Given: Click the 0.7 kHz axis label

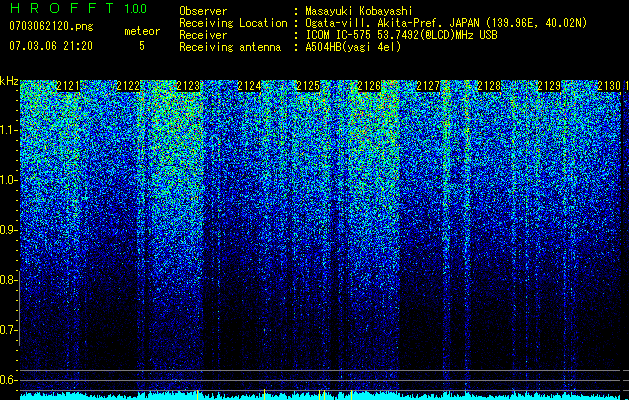Looking at the screenshot, I should (8, 330).
